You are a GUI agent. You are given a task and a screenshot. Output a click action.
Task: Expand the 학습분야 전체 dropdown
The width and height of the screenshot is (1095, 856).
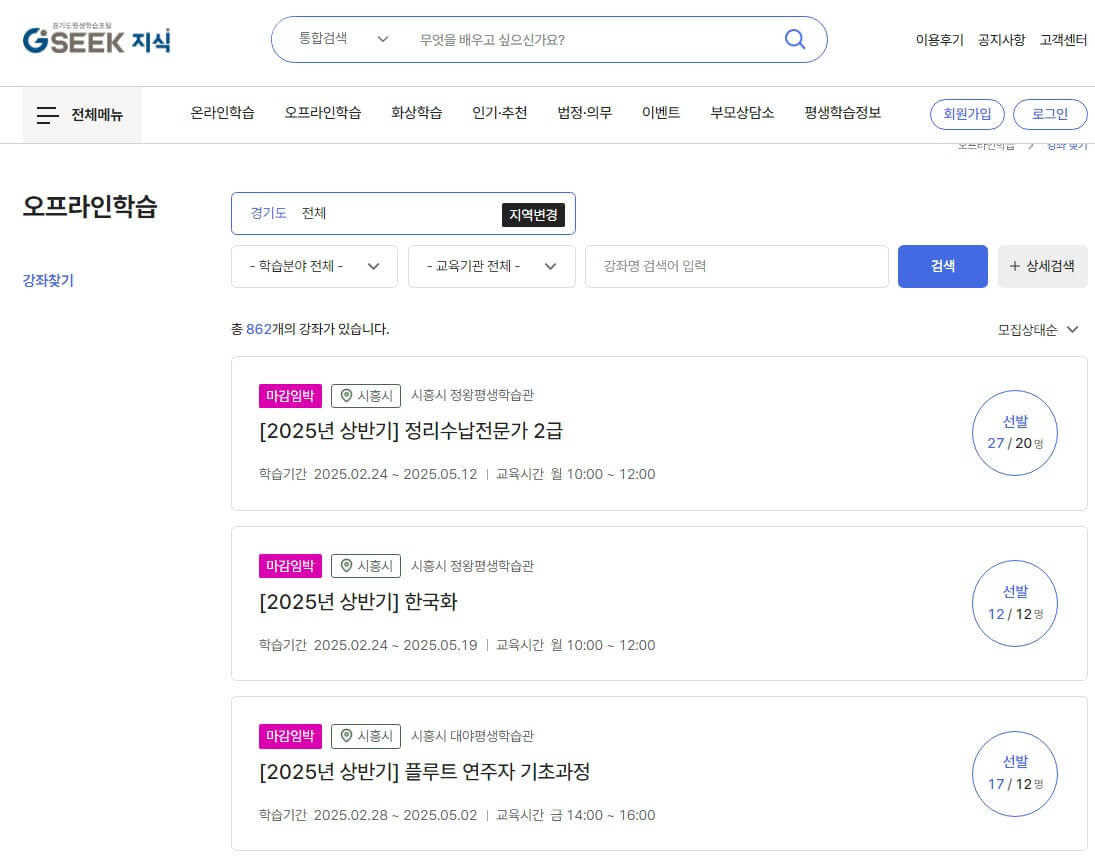pos(313,266)
